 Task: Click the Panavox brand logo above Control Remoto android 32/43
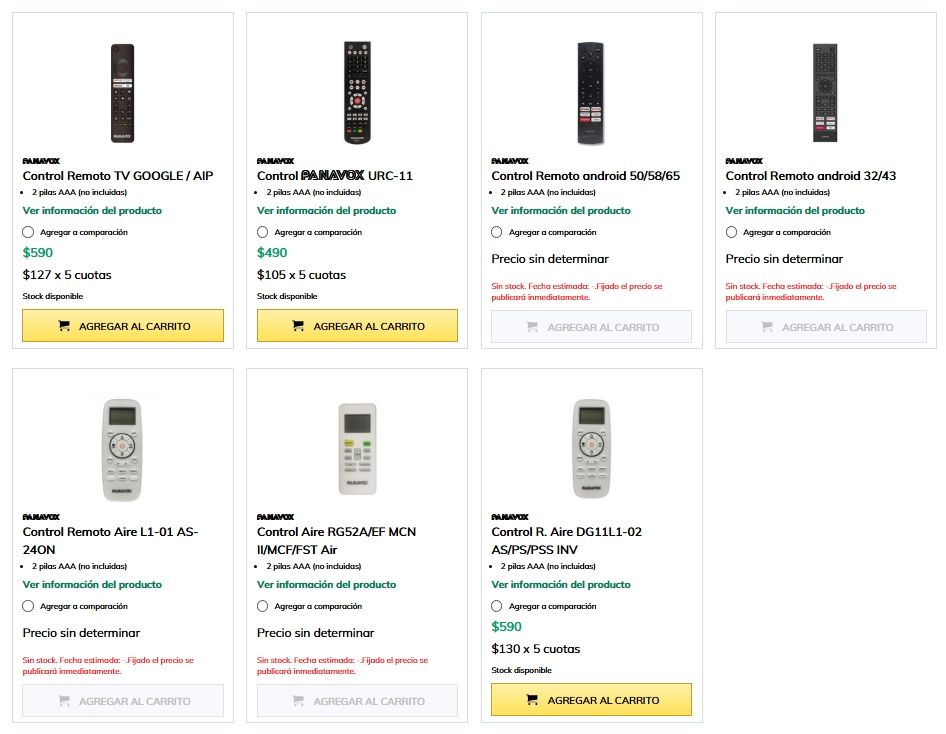point(744,160)
